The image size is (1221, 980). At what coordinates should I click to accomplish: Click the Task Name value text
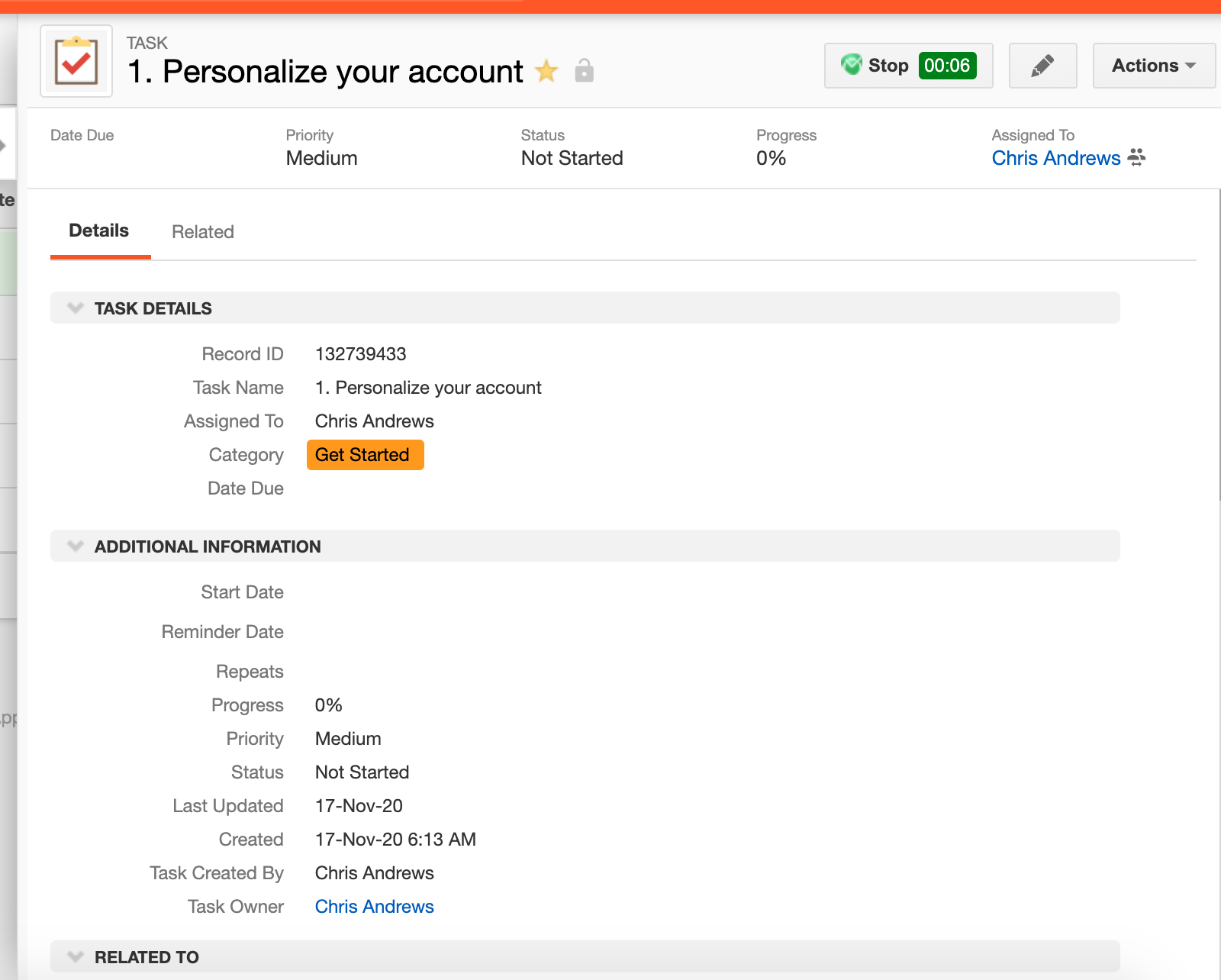pos(428,388)
